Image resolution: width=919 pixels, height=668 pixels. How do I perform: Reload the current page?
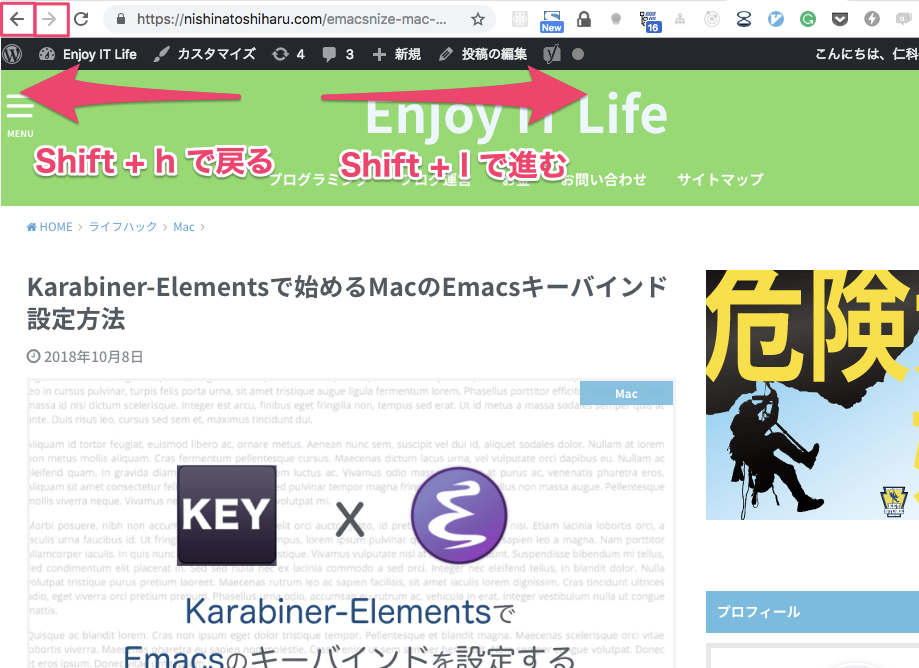tap(82, 17)
